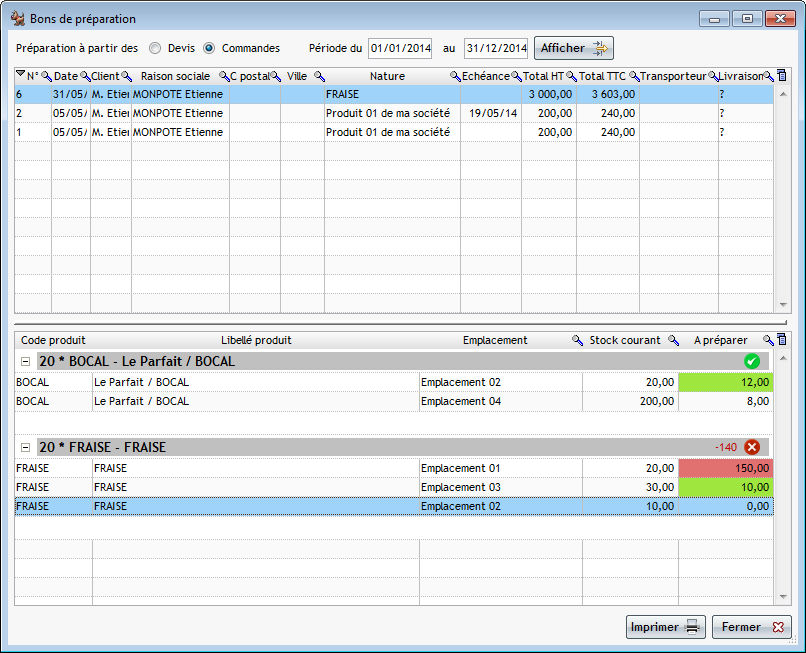This screenshot has height=653, width=806.
Task: Click the red 150,00 A préparer cell
Action: click(x=725, y=468)
